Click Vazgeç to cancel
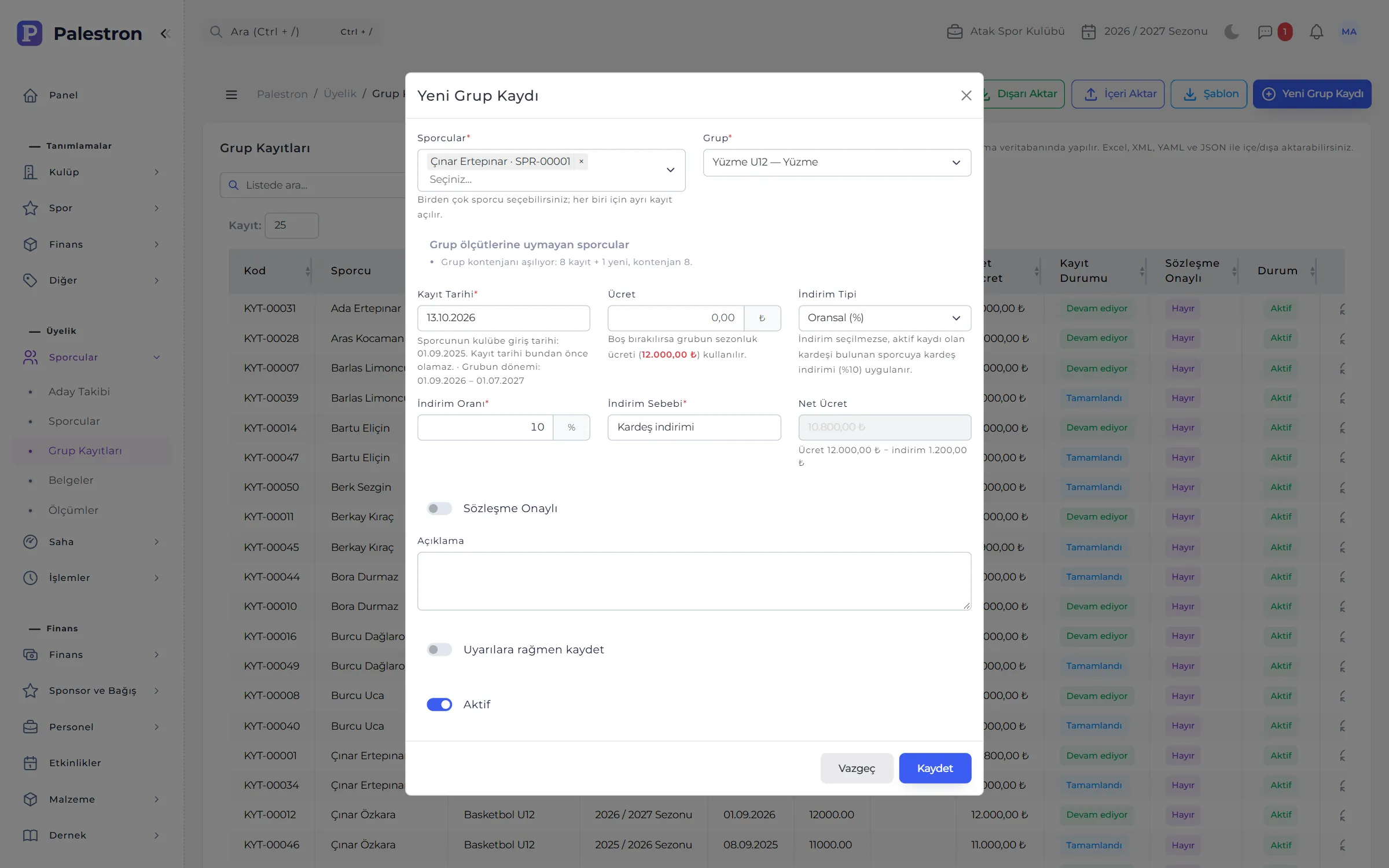Viewport: 1389px width, 868px height. [857, 768]
